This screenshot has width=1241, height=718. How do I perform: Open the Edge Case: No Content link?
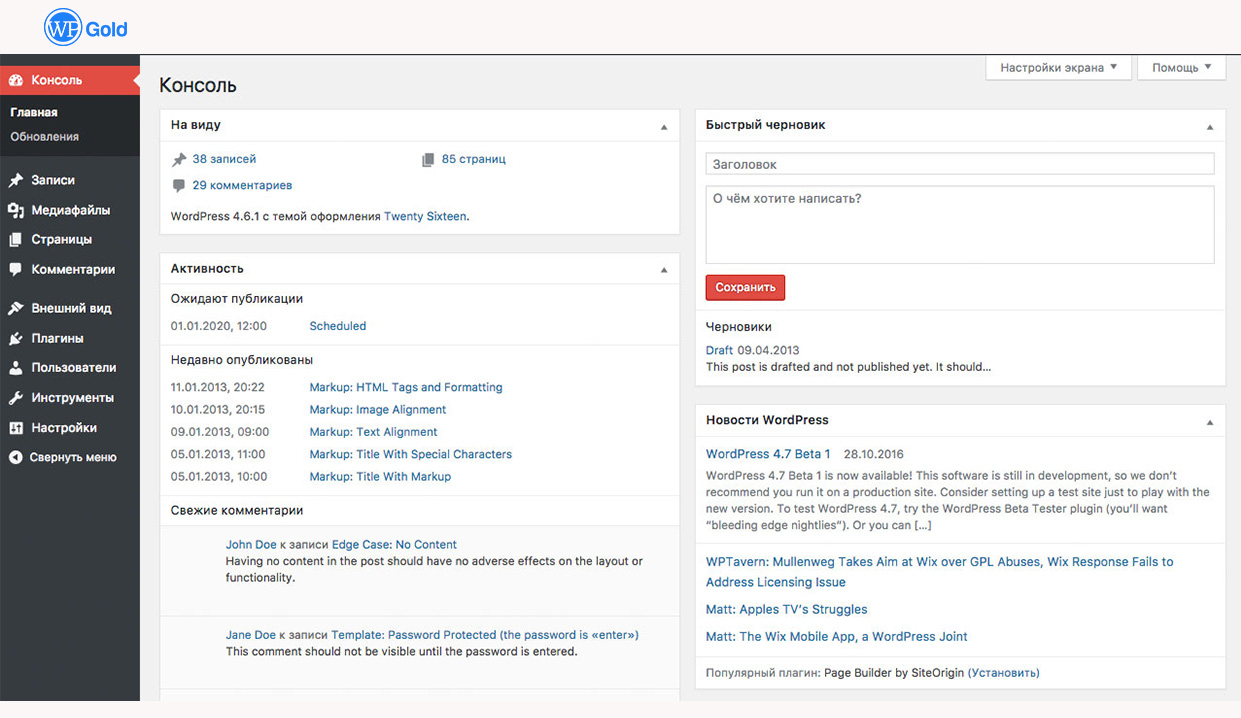394,545
